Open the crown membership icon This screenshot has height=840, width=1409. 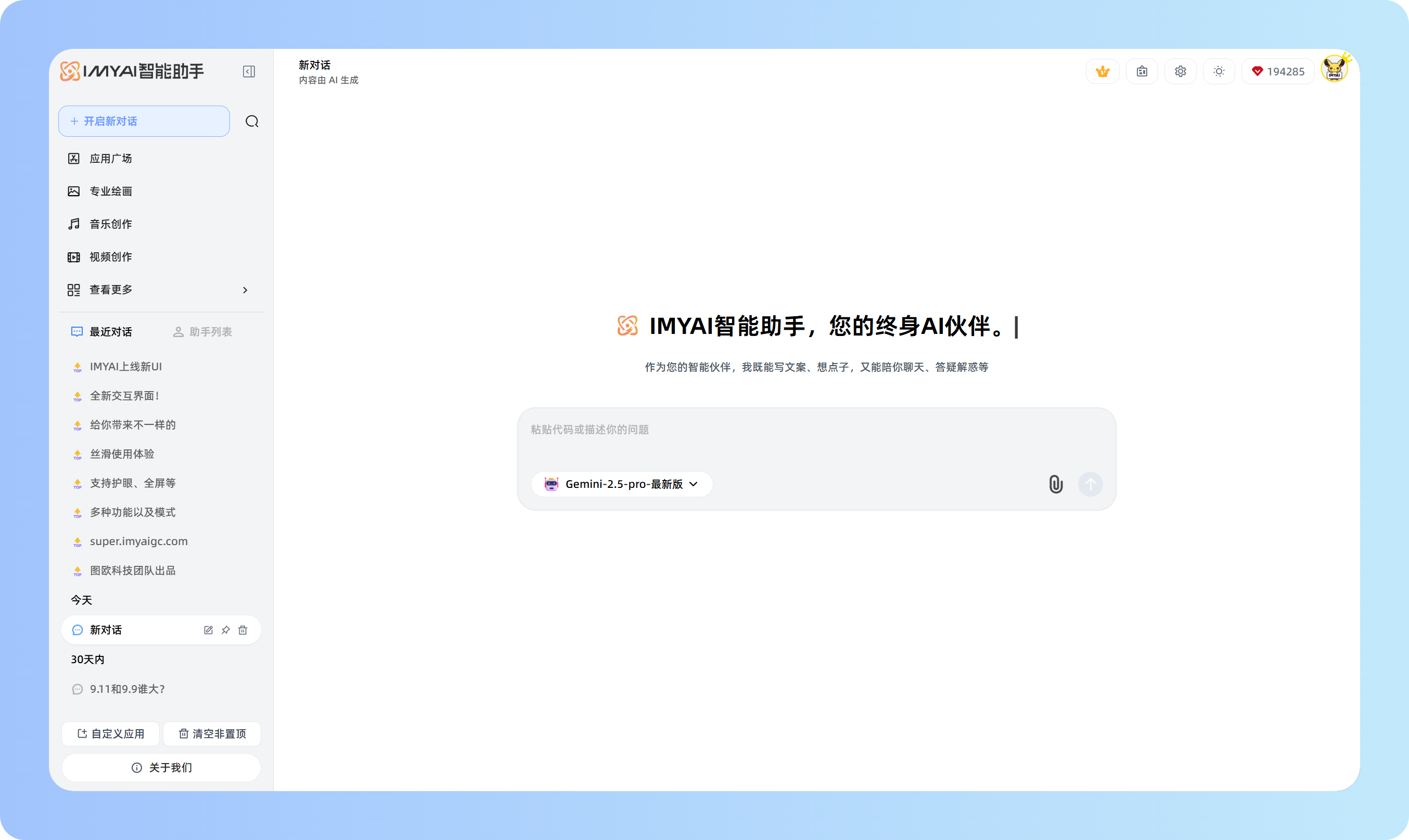pyautogui.click(x=1102, y=71)
